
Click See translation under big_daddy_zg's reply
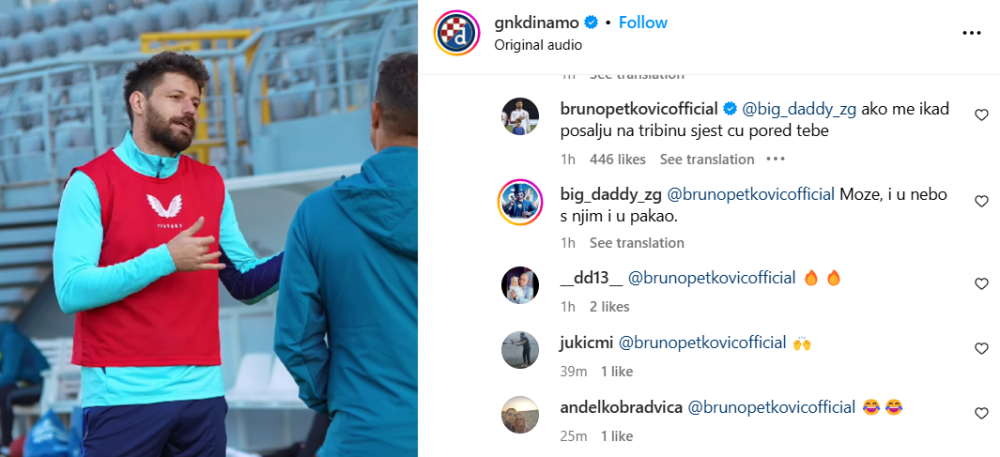(x=636, y=243)
